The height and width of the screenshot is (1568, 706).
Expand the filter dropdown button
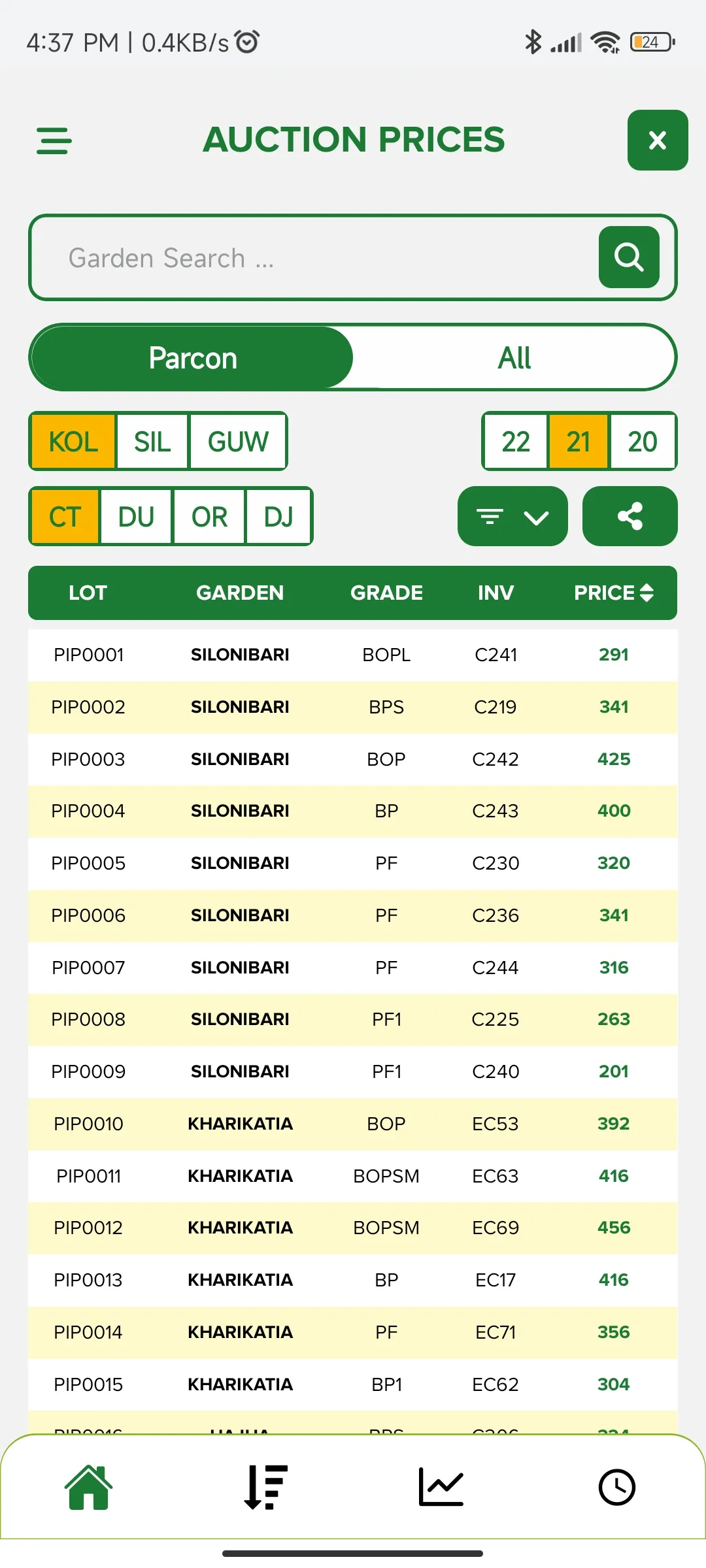point(513,516)
